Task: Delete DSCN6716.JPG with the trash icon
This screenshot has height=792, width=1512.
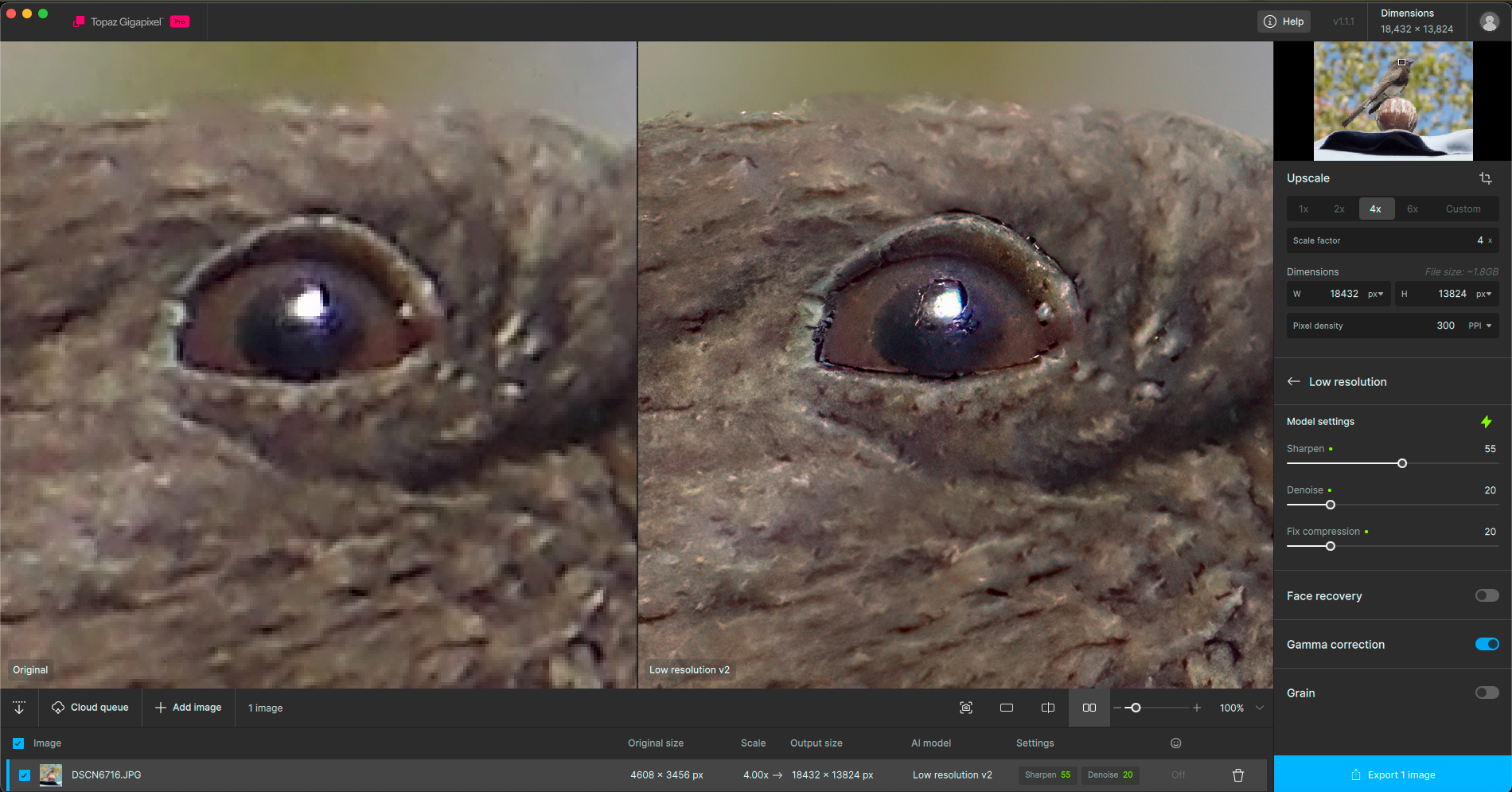Action: (1238, 775)
